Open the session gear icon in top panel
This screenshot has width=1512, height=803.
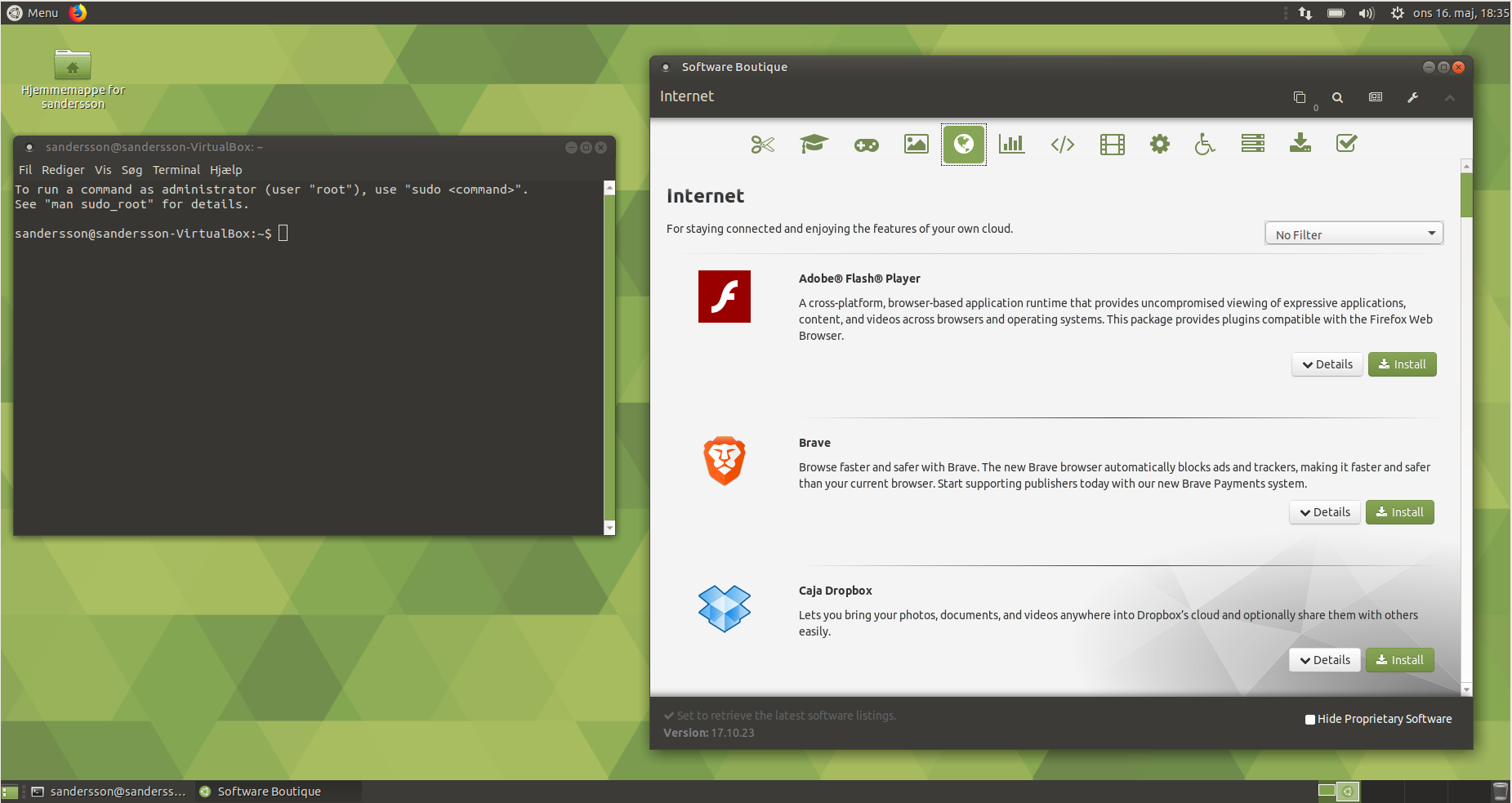tap(1398, 13)
